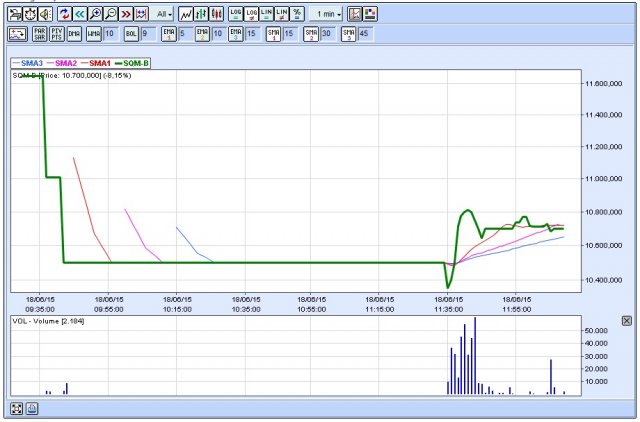
Task: Toggle the BOL Bollinger bands indicator
Action: tap(131, 33)
